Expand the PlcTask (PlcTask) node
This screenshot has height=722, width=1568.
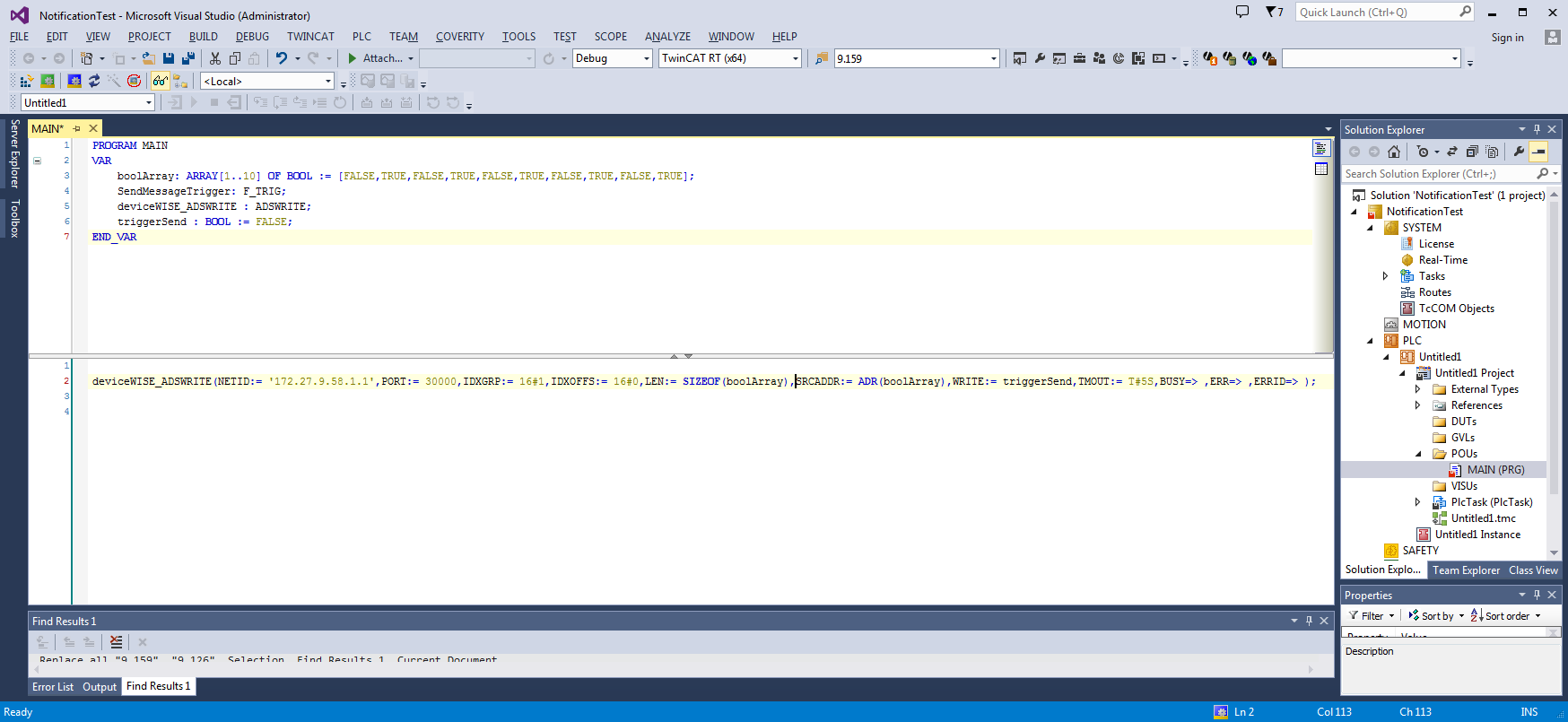[x=1418, y=502]
